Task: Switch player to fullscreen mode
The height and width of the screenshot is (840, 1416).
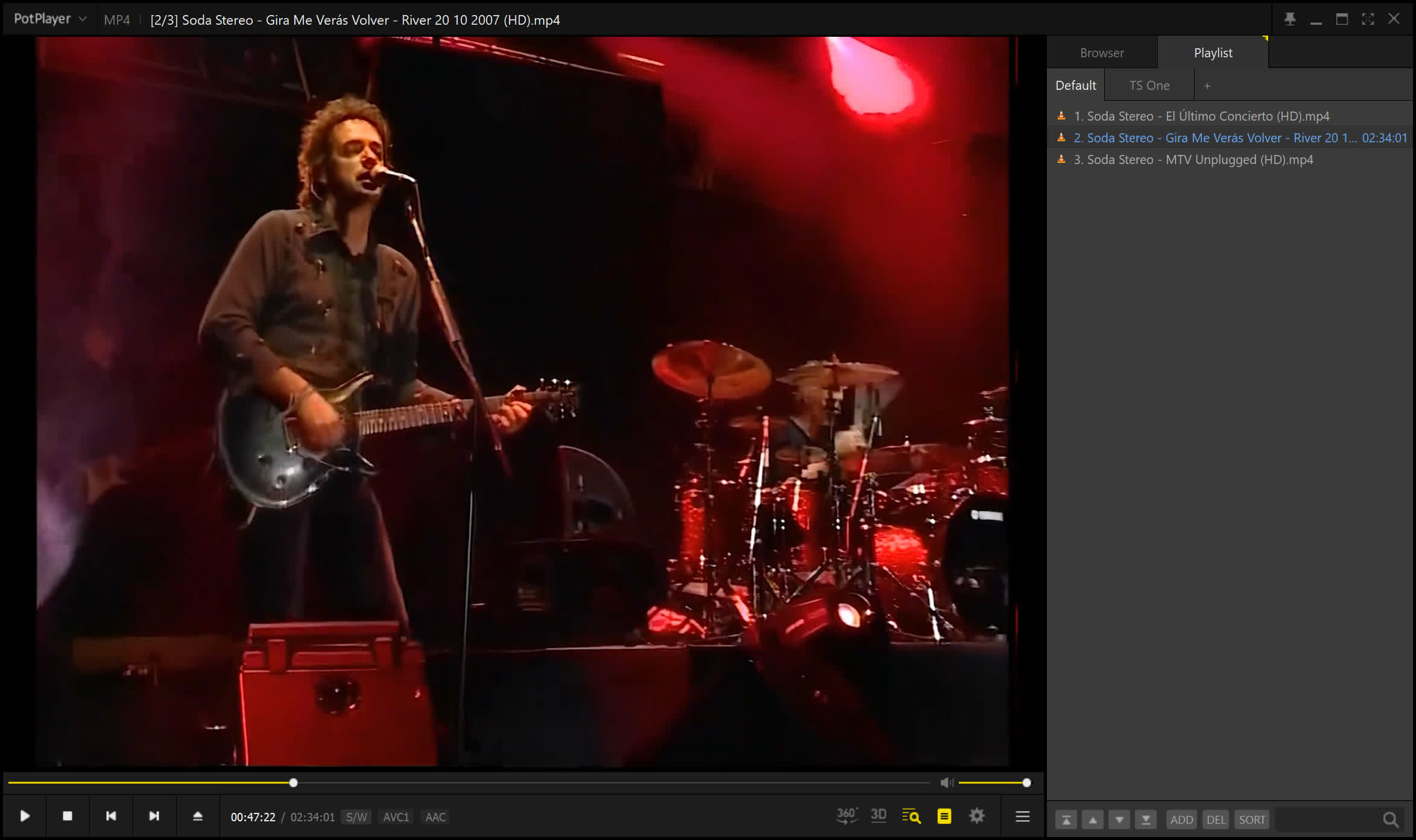Action: tap(1368, 19)
